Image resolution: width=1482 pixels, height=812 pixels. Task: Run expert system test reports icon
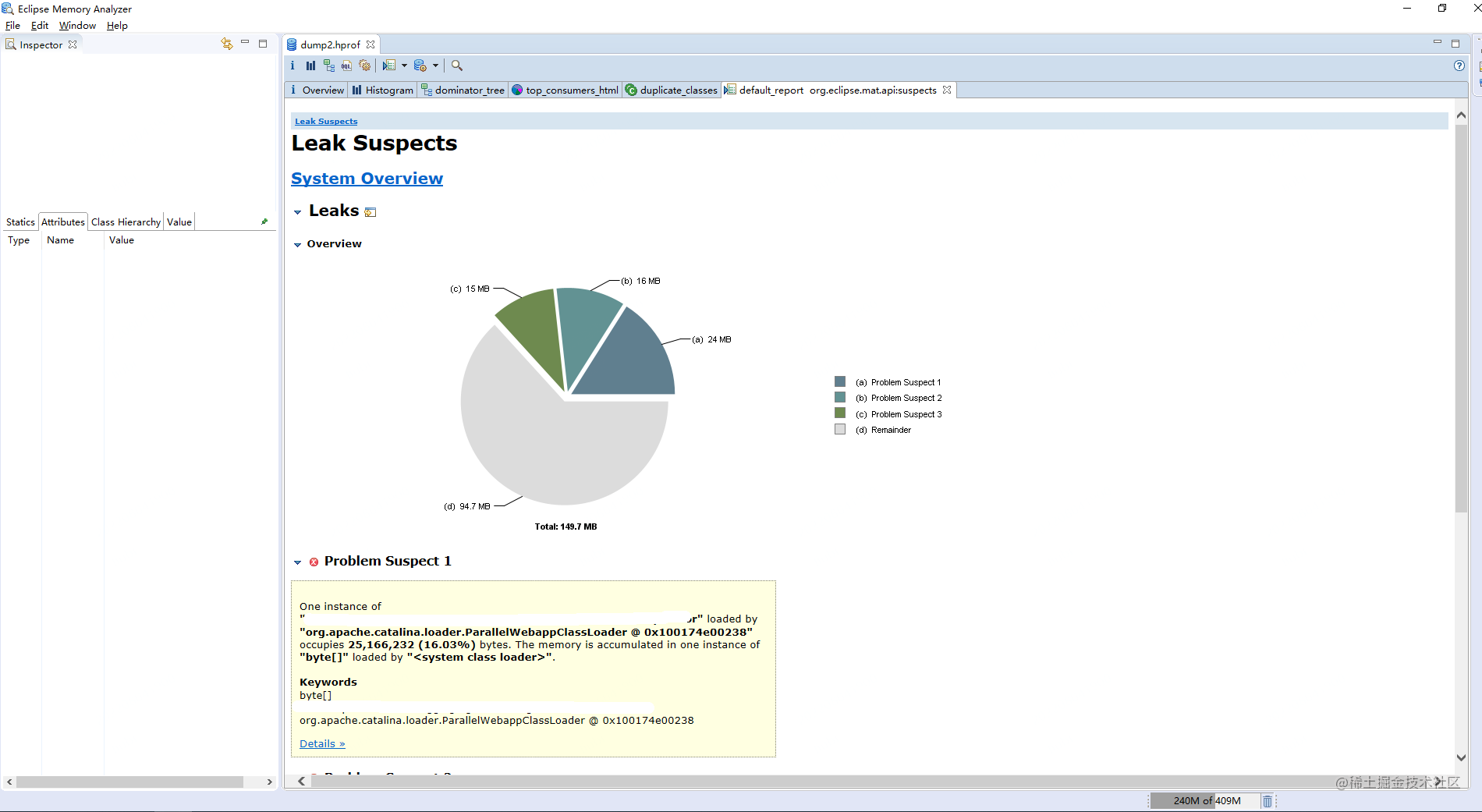pyautogui.click(x=389, y=66)
